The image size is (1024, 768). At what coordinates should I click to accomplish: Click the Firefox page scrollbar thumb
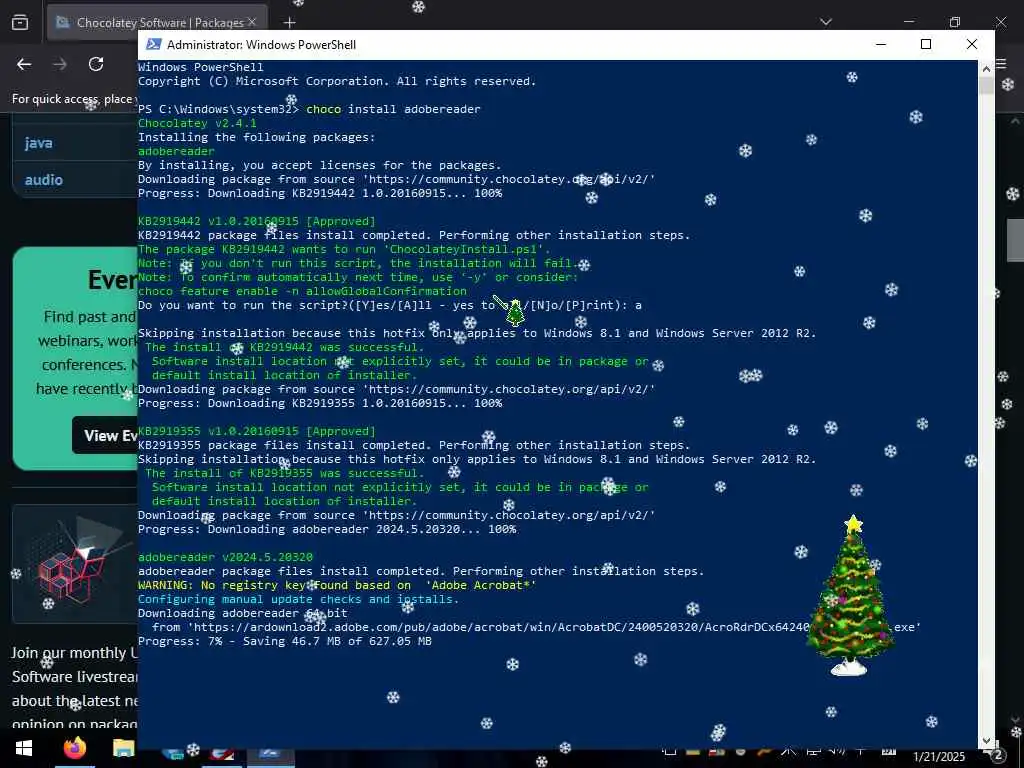point(1015,240)
